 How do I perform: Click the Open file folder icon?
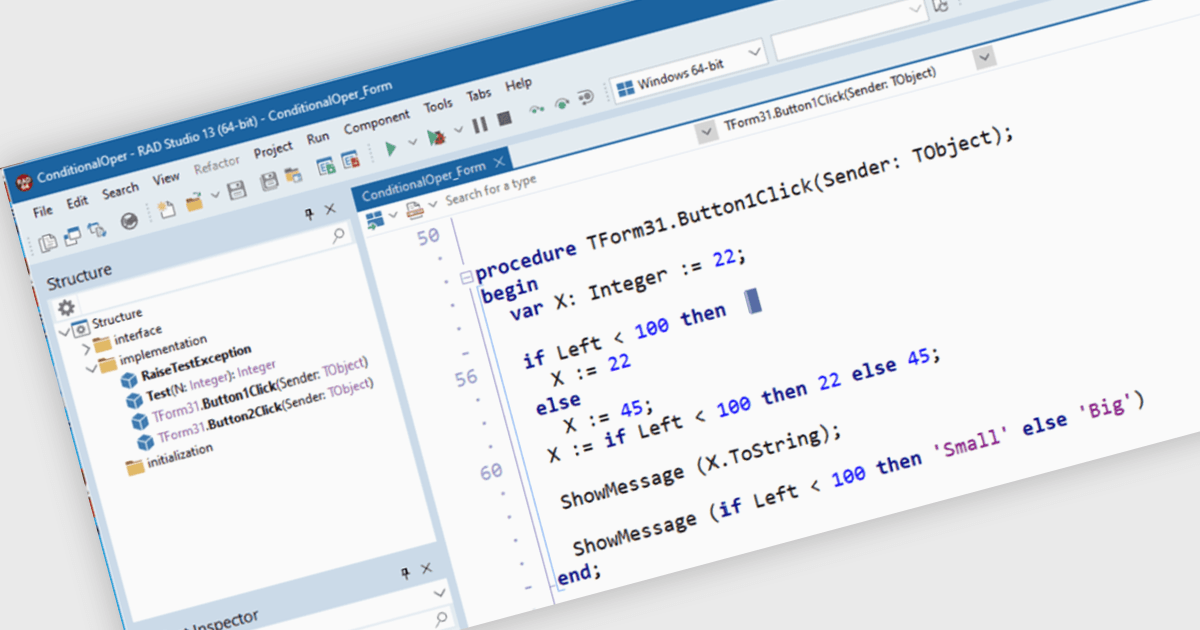click(194, 201)
